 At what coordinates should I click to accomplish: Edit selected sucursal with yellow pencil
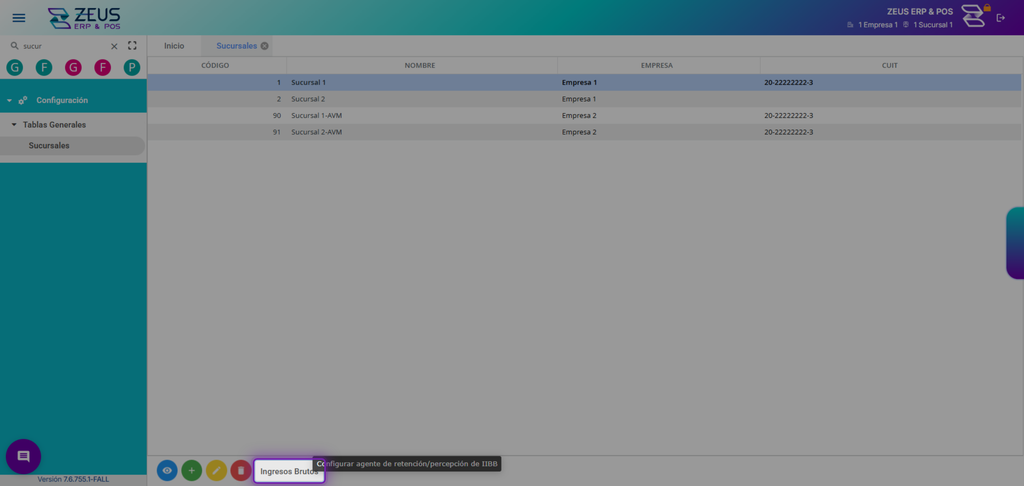[216, 470]
